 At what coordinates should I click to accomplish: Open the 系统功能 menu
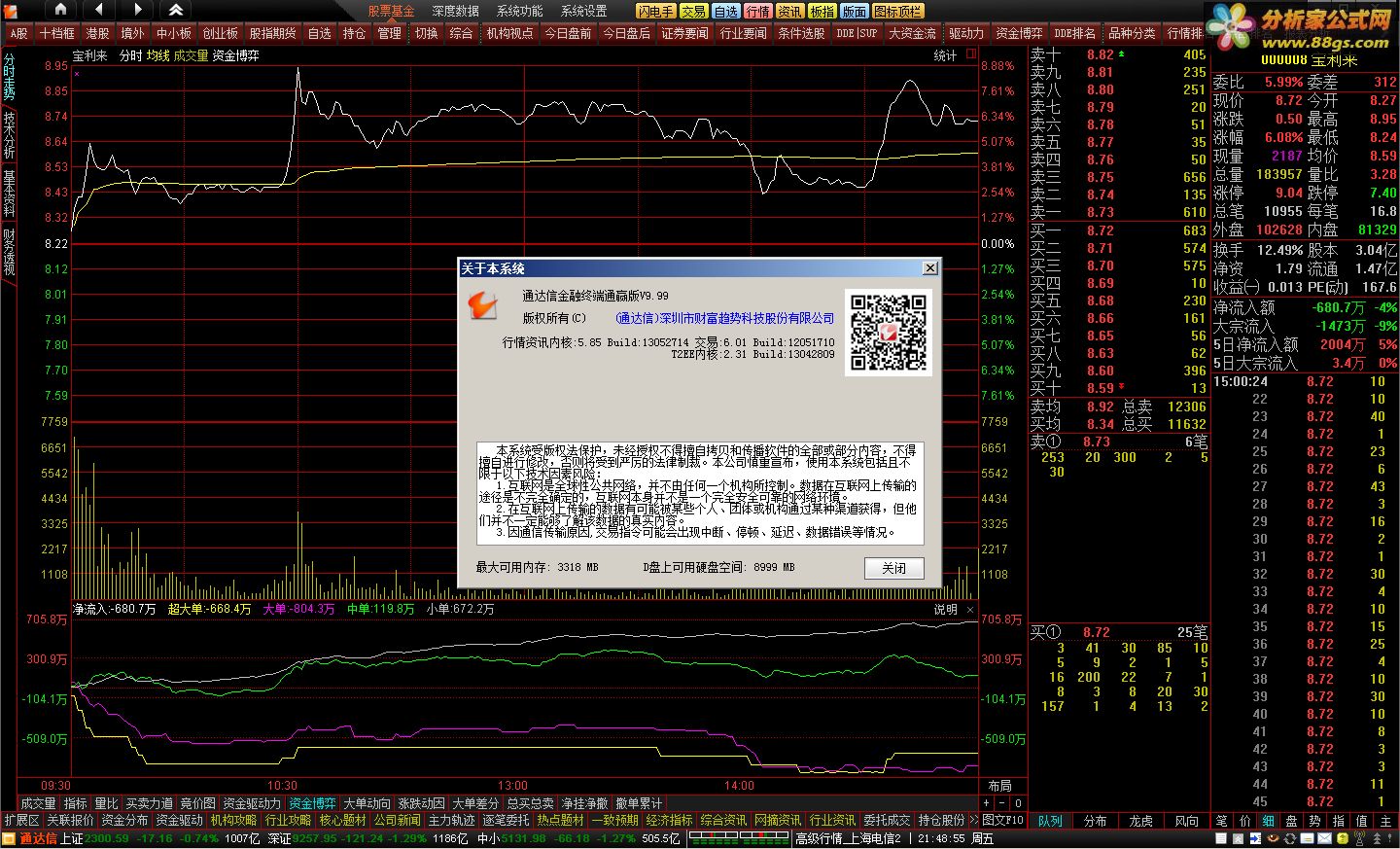[519, 11]
